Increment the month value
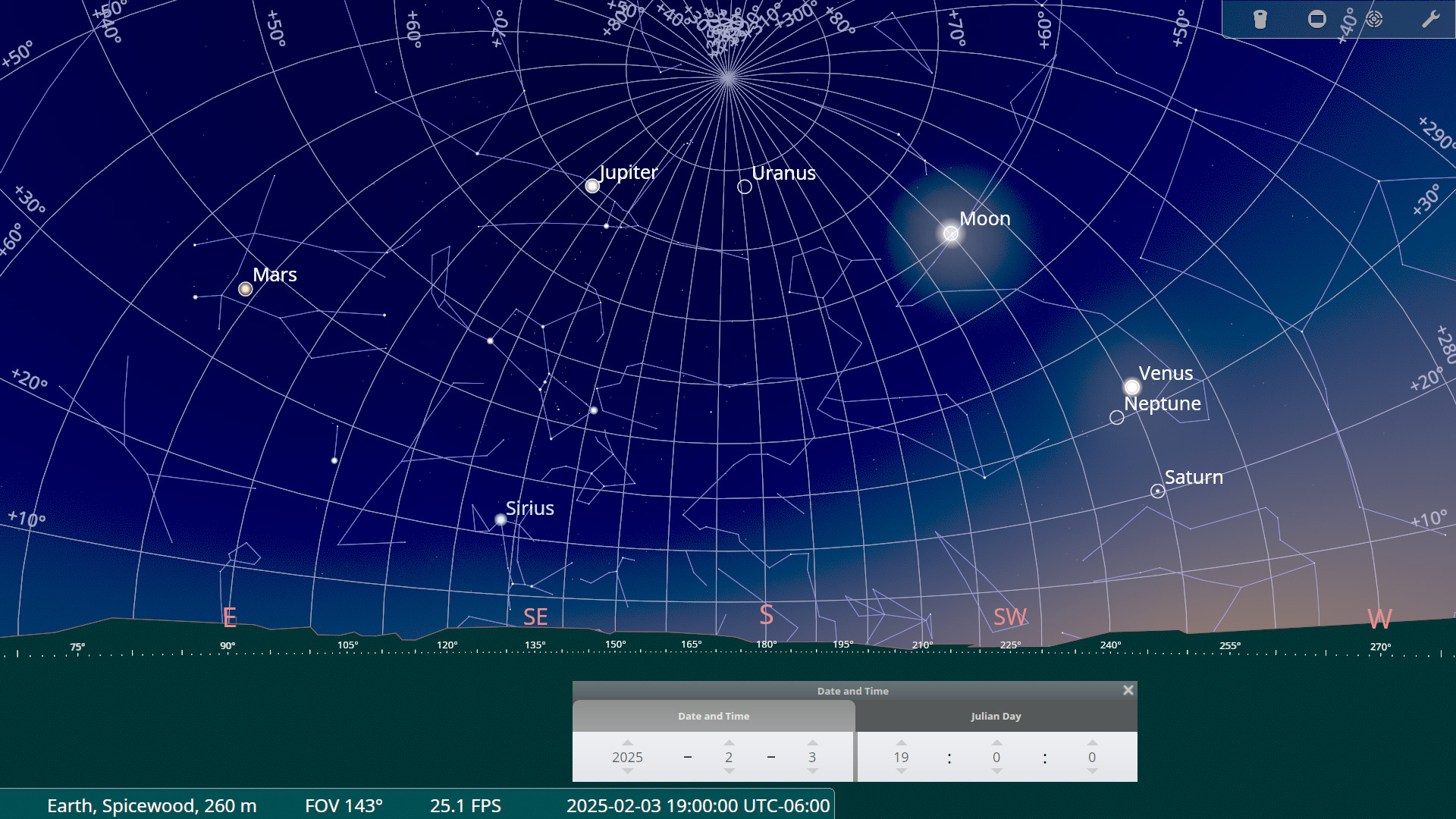The image size is (1456, 819). 729,743
